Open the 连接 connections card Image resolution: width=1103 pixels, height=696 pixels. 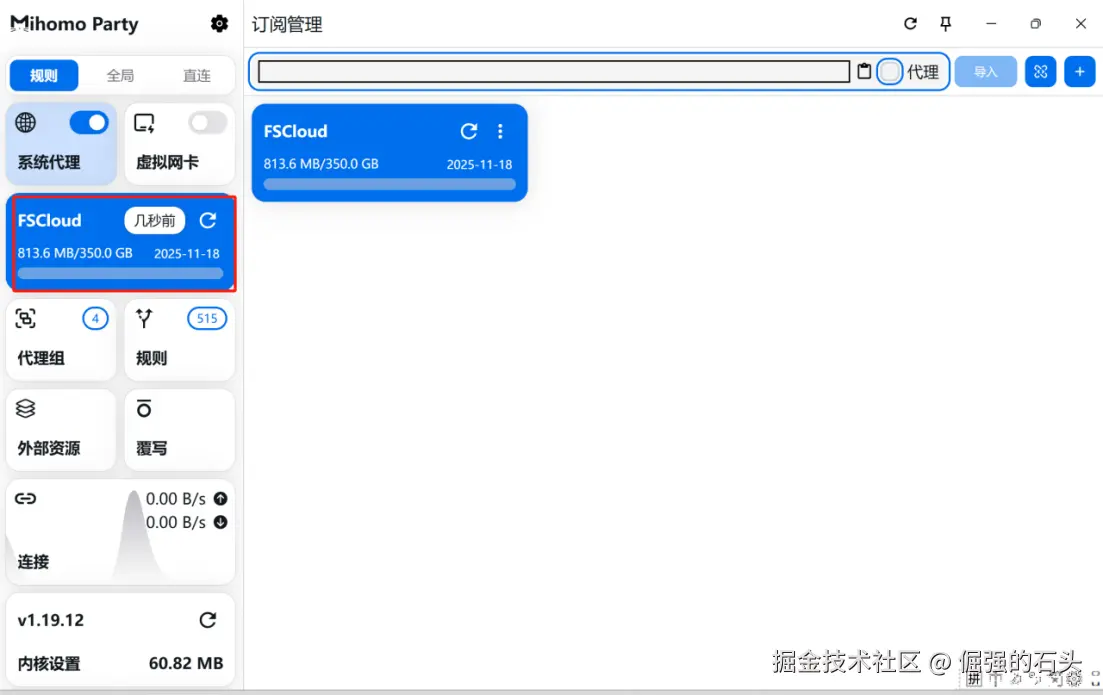tap(120, 532)
